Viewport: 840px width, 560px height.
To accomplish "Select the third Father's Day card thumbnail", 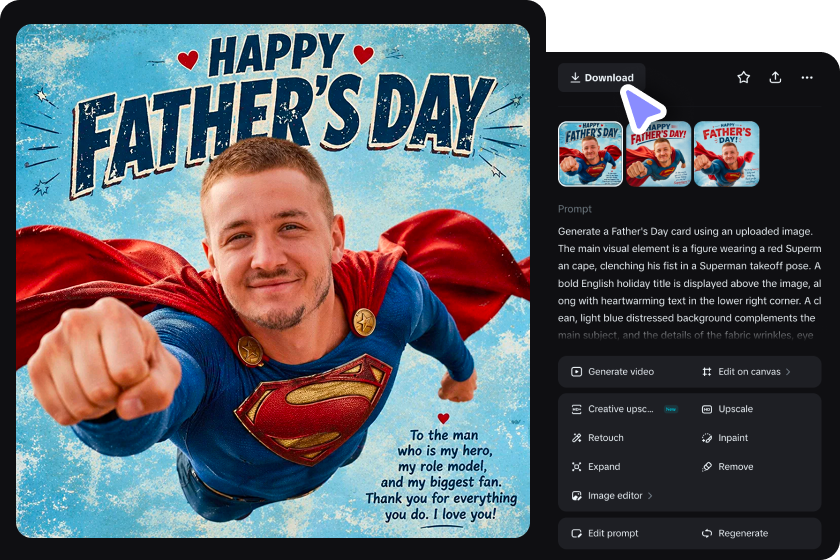I will click(x=726, y=154).
